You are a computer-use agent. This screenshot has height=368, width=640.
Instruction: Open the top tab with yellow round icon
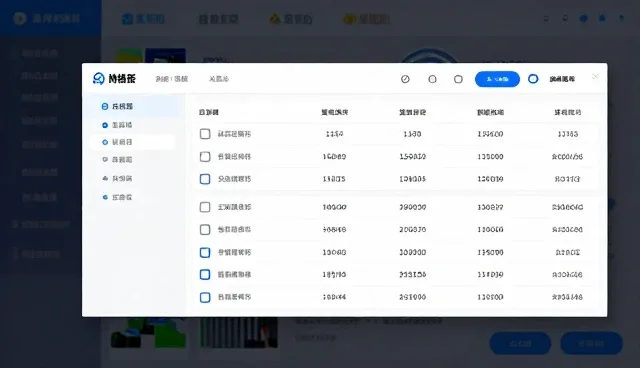point(366,19)
